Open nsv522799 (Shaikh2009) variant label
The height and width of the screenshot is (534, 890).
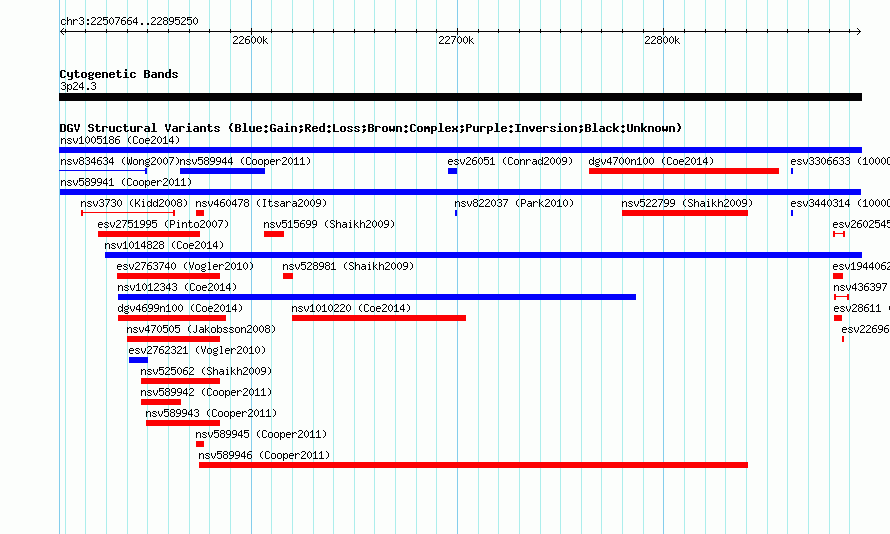[x=687, y=203]
